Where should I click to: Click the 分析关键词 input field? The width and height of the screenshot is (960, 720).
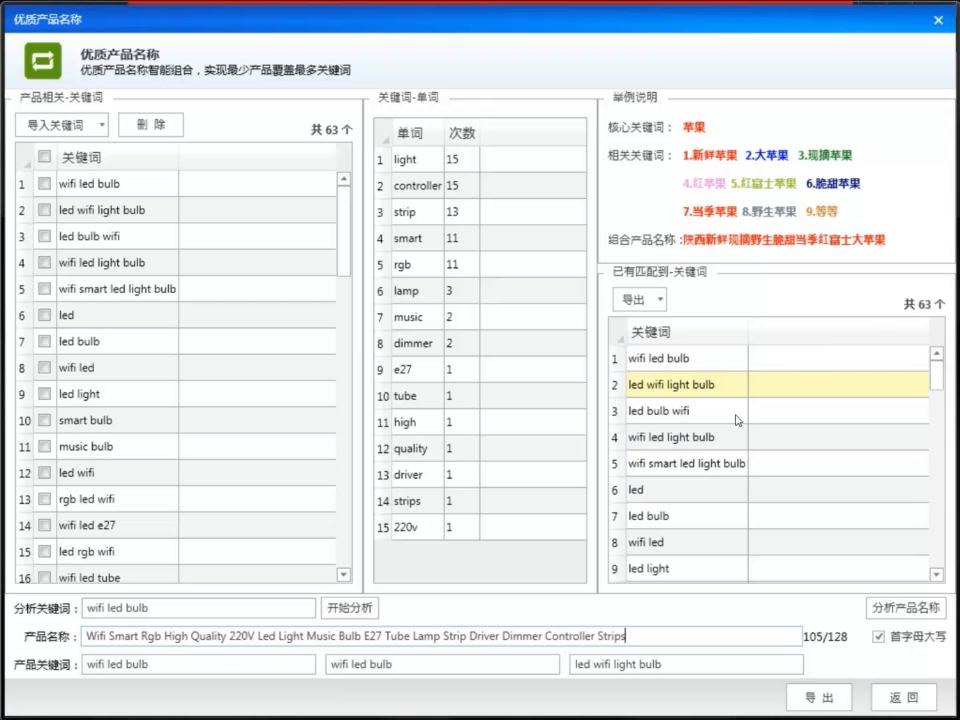[x=199, y=608]
